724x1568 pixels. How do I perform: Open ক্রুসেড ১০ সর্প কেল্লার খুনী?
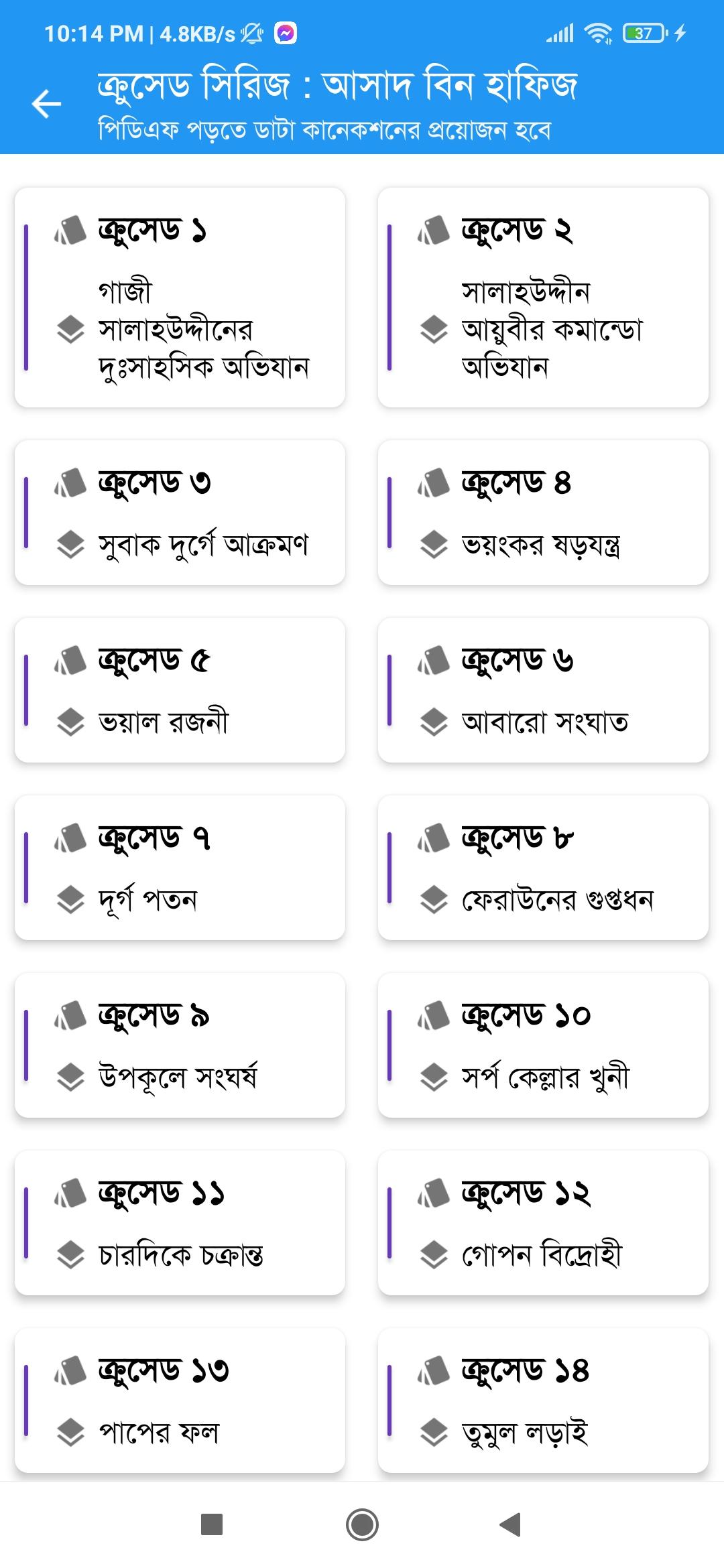tap(543, 1045)
